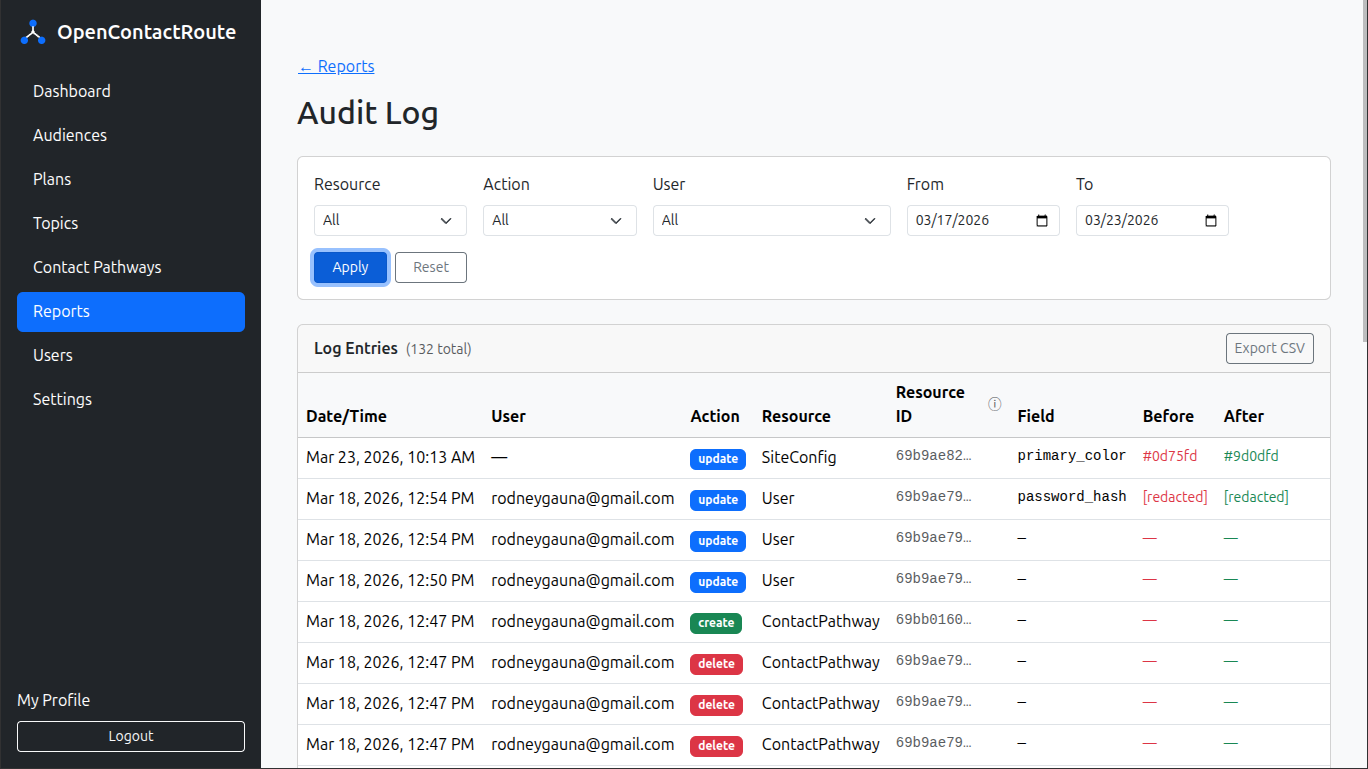Follow the back to Reports link
This screenshot has width=1368, height=769.
336,66
